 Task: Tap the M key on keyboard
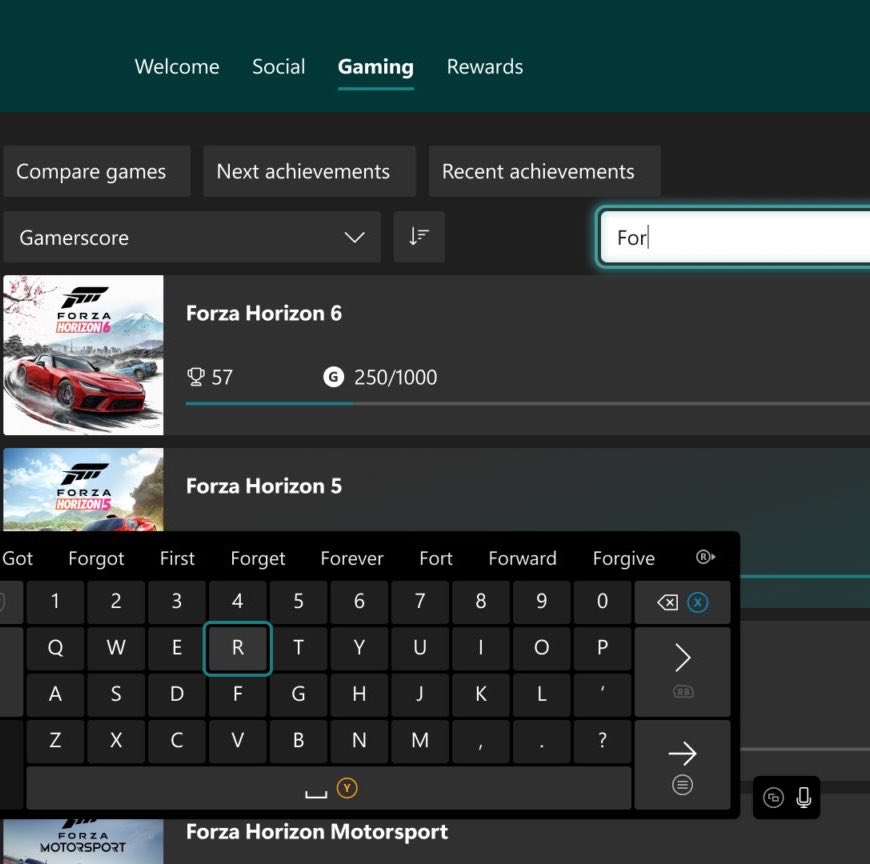(x=420, y=741)
